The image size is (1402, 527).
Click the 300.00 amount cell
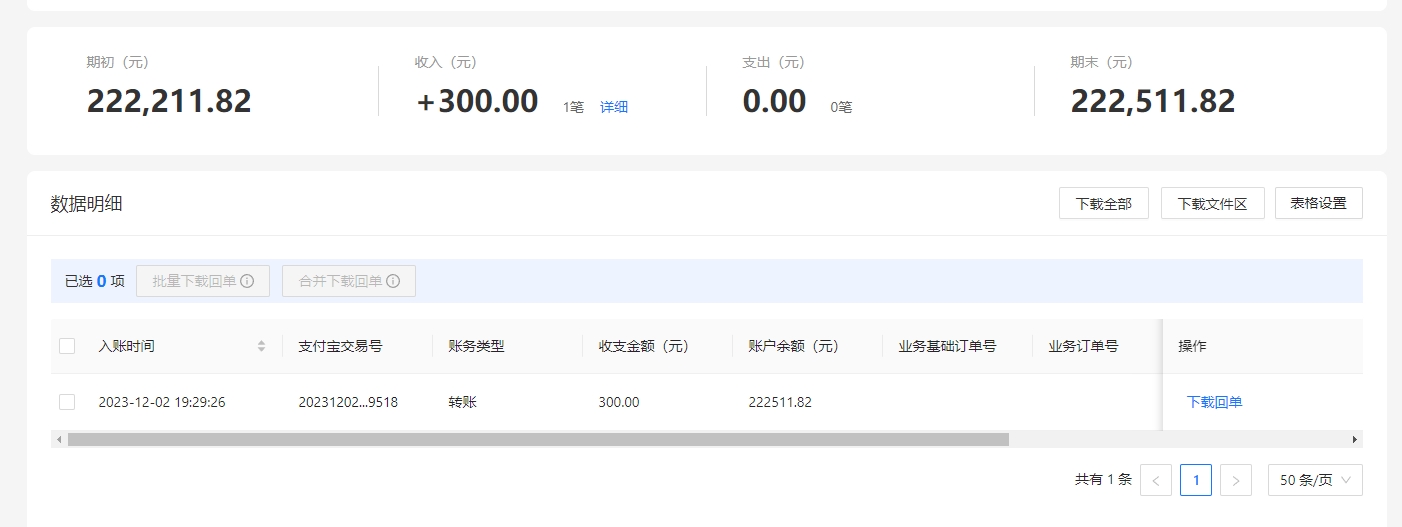619,402
